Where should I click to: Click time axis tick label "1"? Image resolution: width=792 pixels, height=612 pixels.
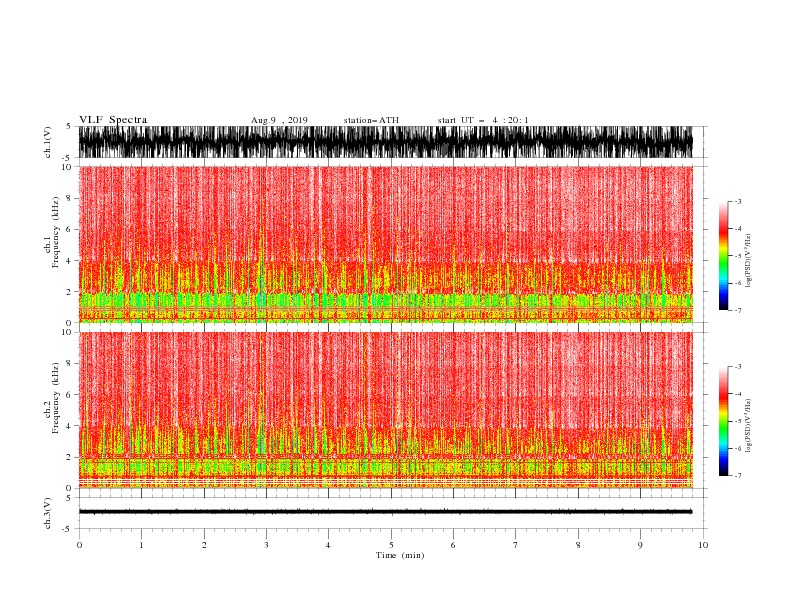(x=141, y=545)
